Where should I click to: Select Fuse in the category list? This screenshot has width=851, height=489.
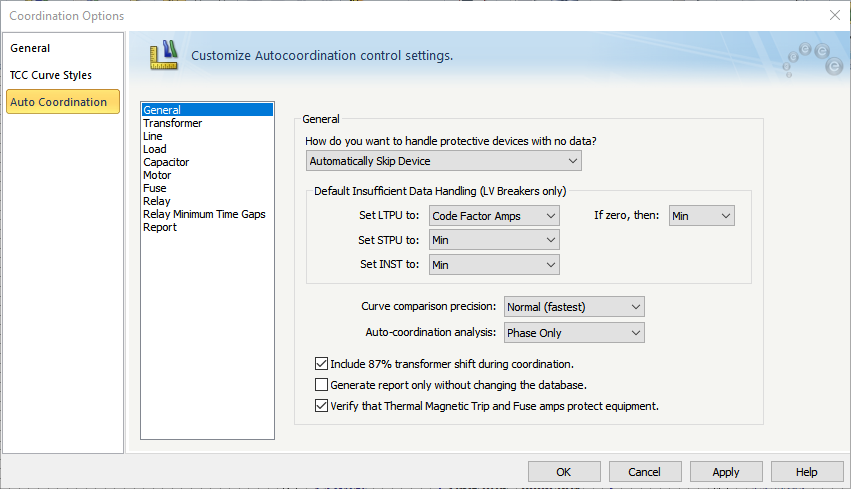tap(155, 188)
